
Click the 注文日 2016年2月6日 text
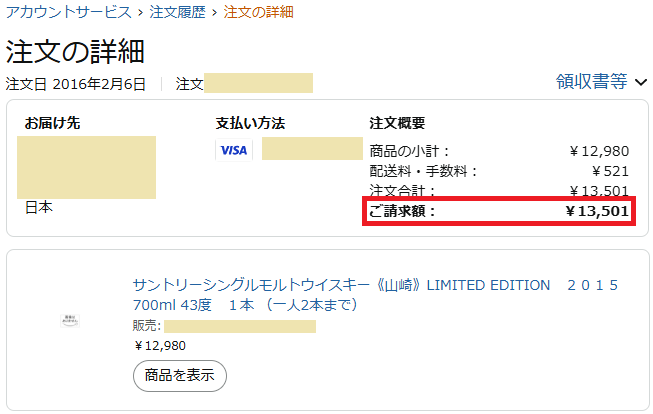point(75,84)
